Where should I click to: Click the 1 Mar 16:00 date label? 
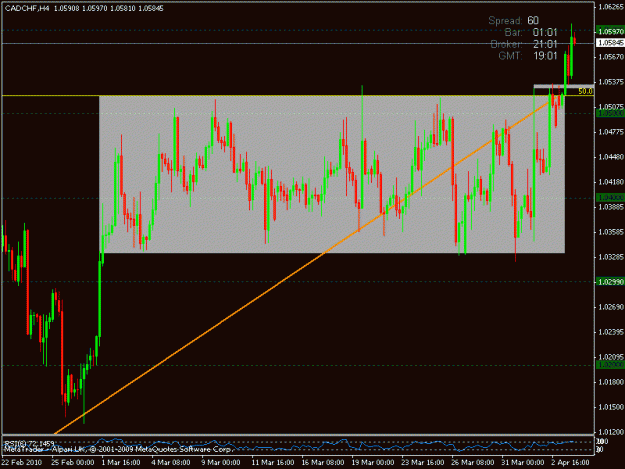(121, 462)
